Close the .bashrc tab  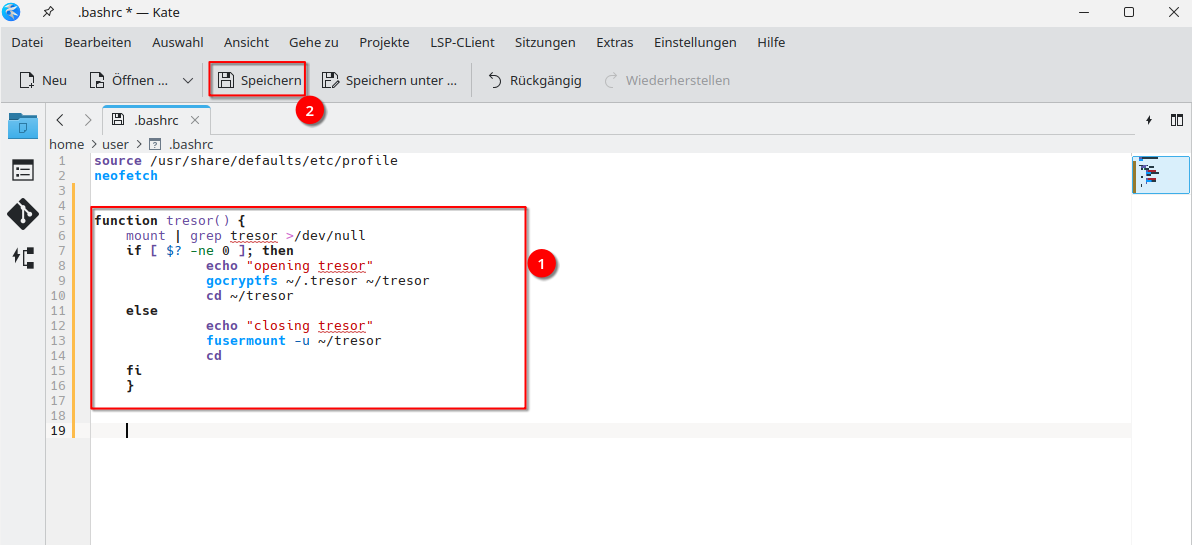click(x=195, y=120)
